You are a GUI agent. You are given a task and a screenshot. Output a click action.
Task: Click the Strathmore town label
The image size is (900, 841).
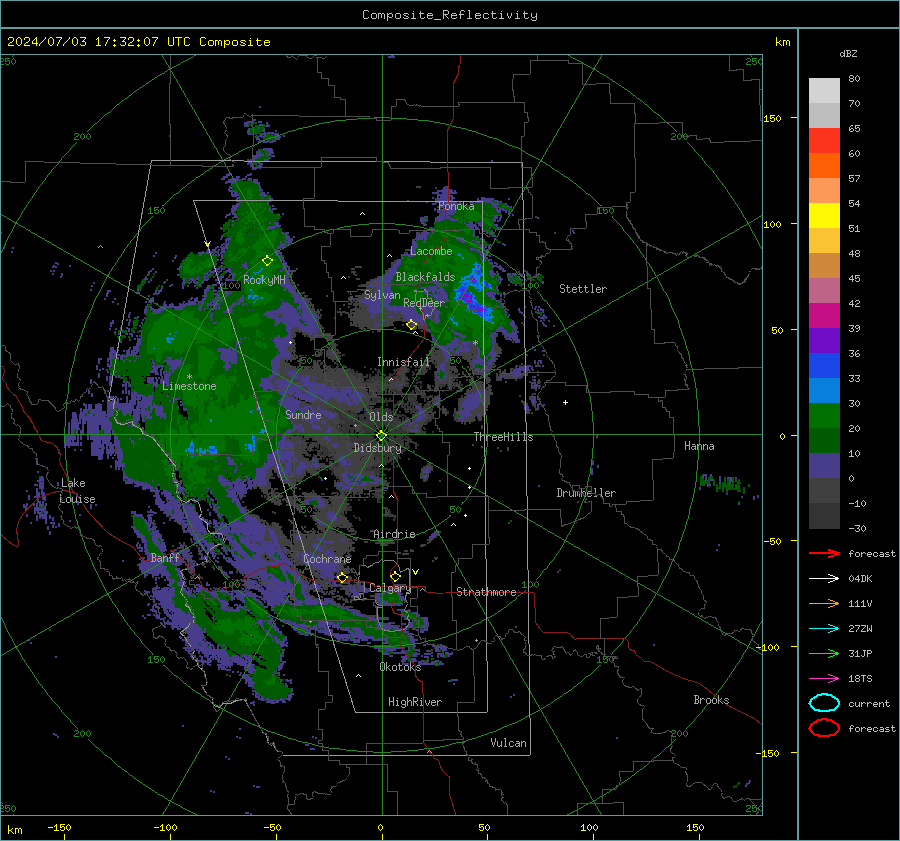coord(486,592)
